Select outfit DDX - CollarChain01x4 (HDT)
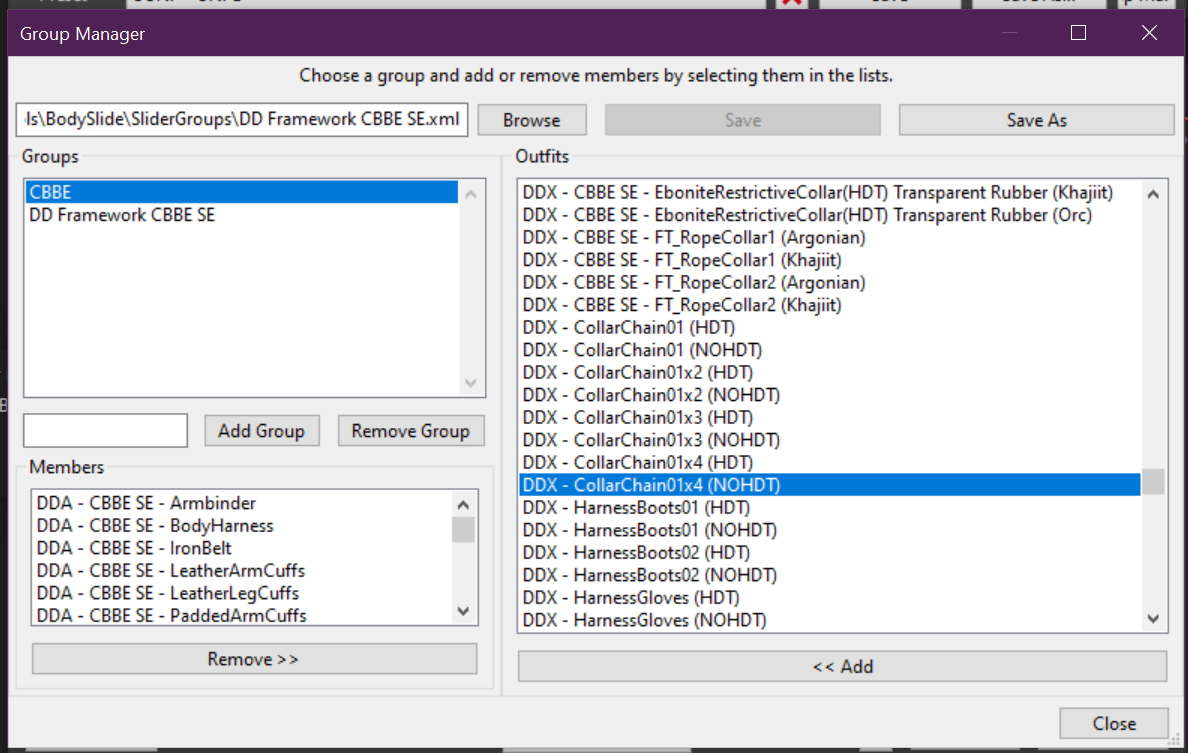Image resolution: width=1188 pixels, height=753 pixels. (830, 462)
